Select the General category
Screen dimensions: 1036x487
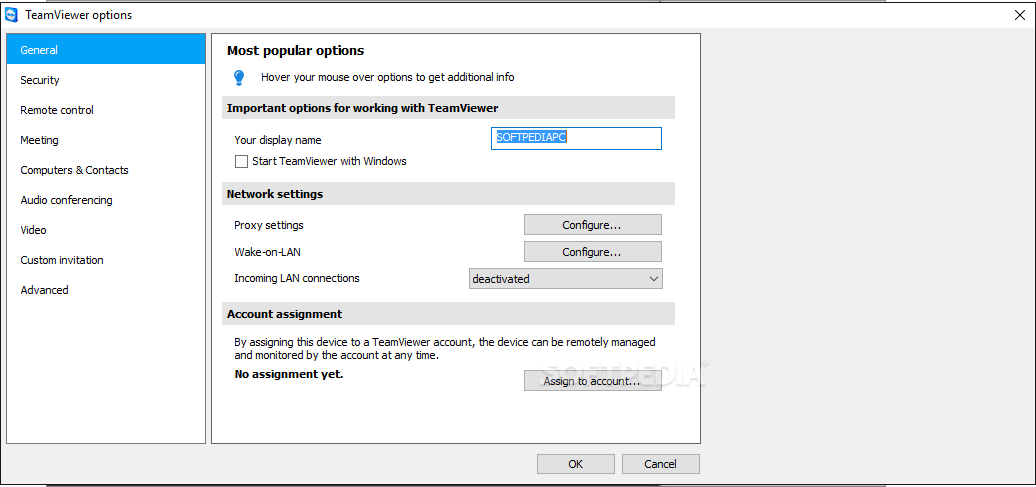(106, 50)
